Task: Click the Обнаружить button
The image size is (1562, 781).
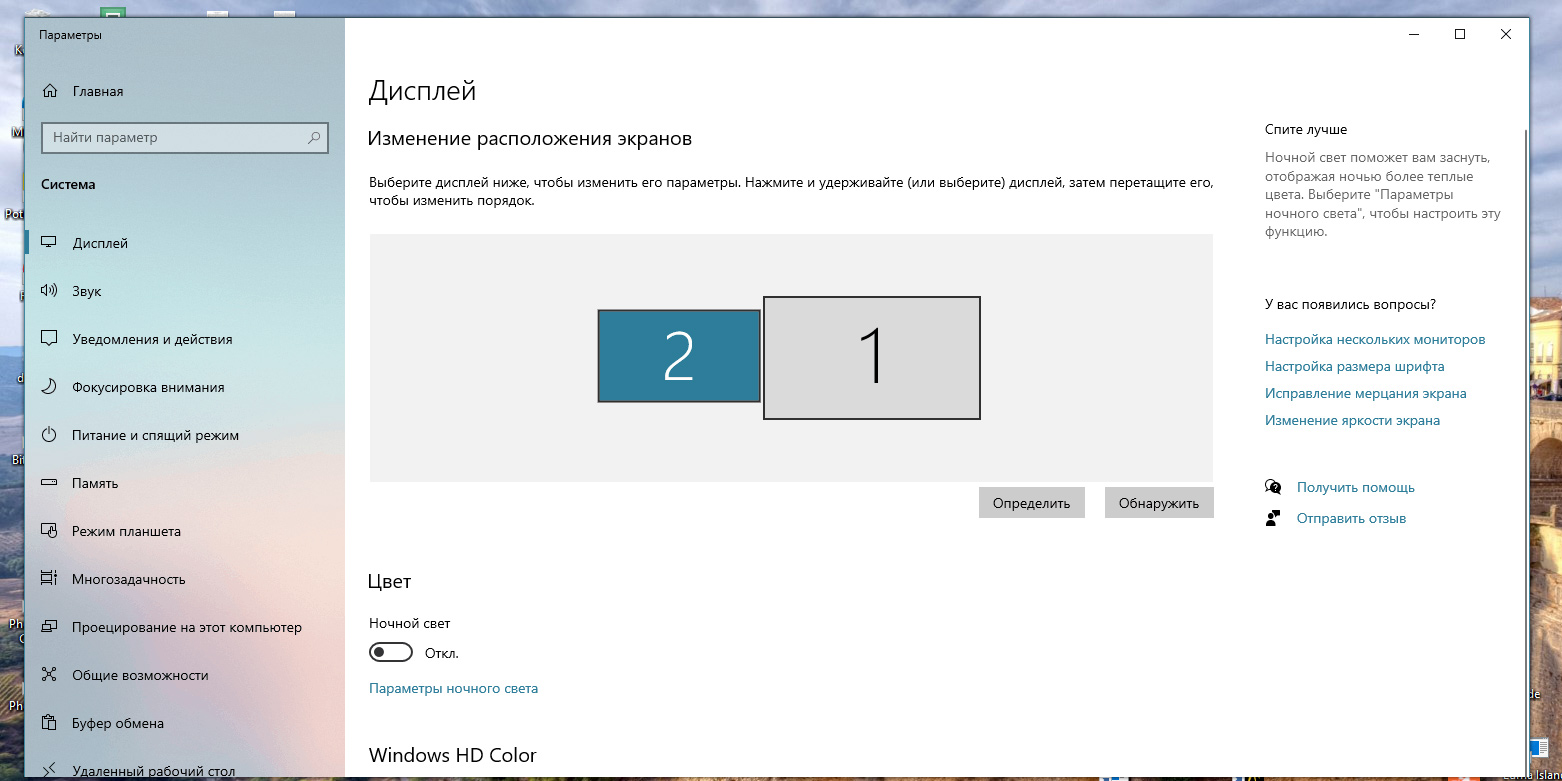Action: point(1159,503)
